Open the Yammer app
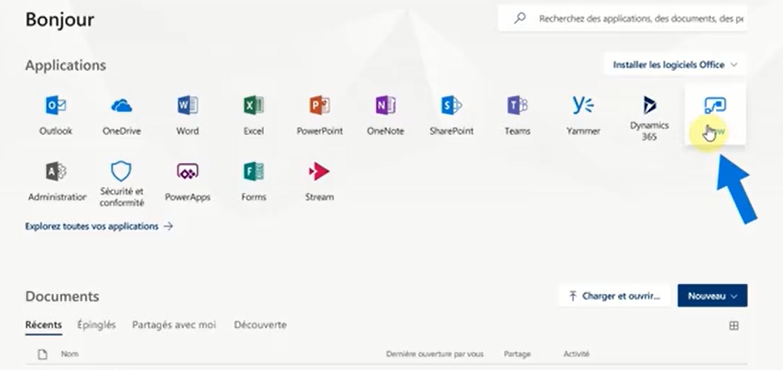This screenshot has height=370, width=783. click(583, 116)
